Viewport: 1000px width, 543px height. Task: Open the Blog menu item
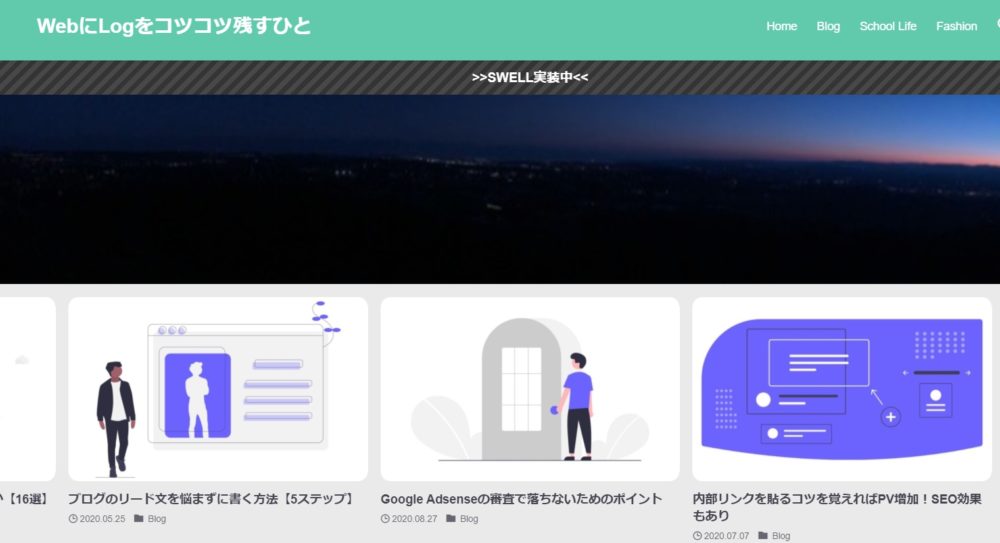828,26
